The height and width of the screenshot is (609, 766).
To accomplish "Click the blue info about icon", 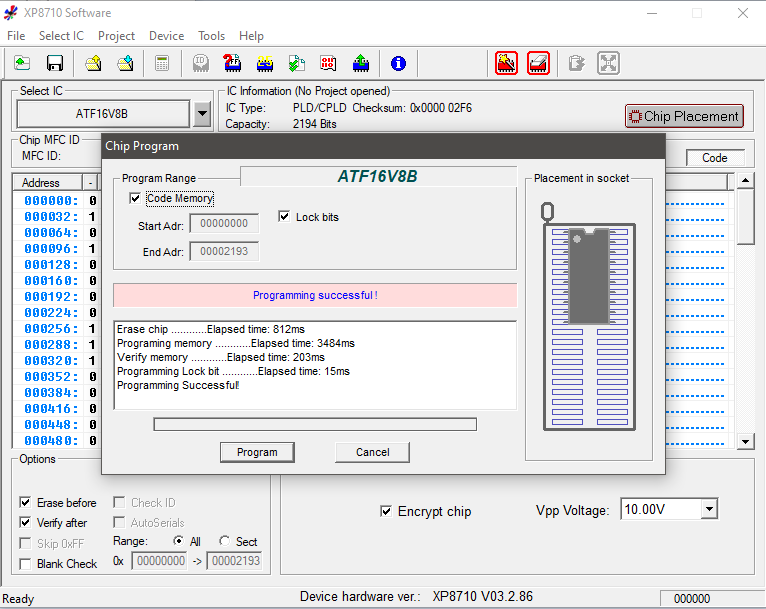I will pos(398,64).
